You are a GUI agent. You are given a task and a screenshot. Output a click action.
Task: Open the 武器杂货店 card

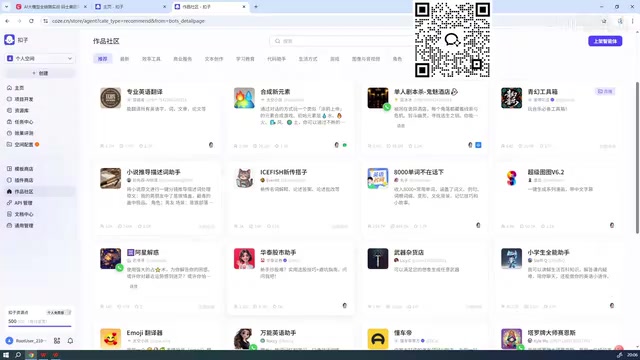click(x=424, y=278)
